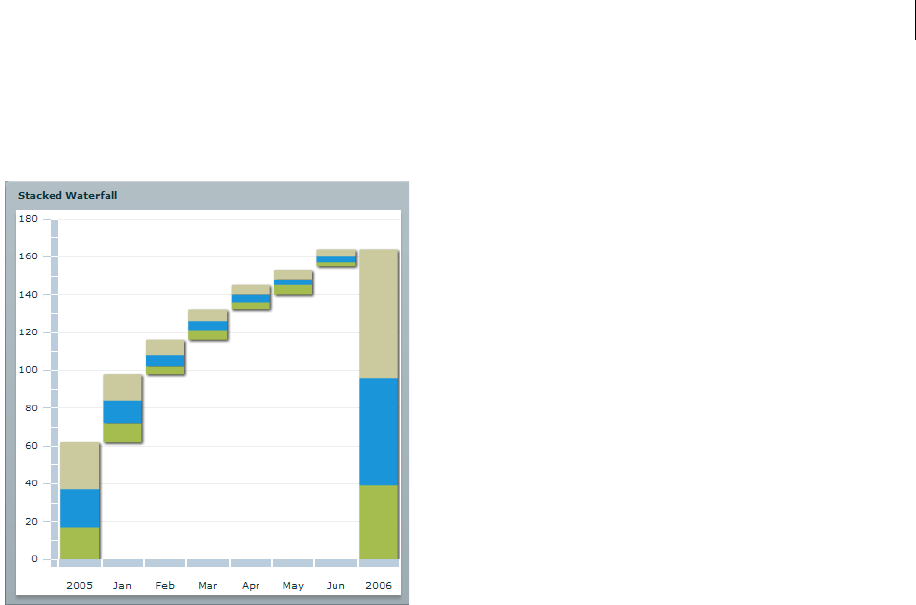This screenshot has width=916, height=605.
Task: Select the Apr waterfall bar
Action: 251,297
